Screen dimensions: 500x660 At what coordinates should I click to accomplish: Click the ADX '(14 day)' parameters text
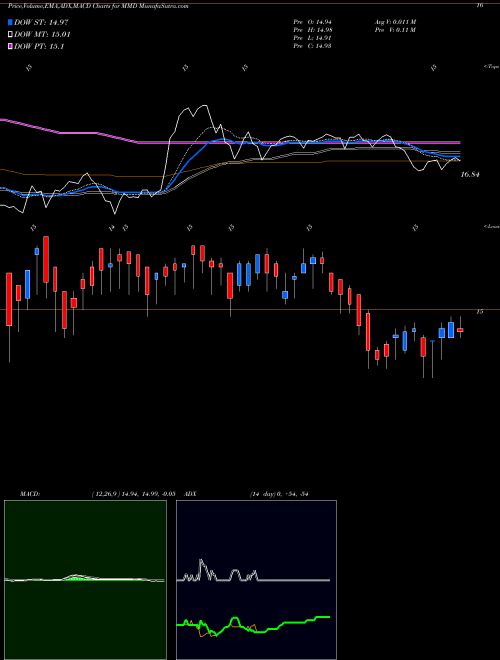tap(263, 494)
